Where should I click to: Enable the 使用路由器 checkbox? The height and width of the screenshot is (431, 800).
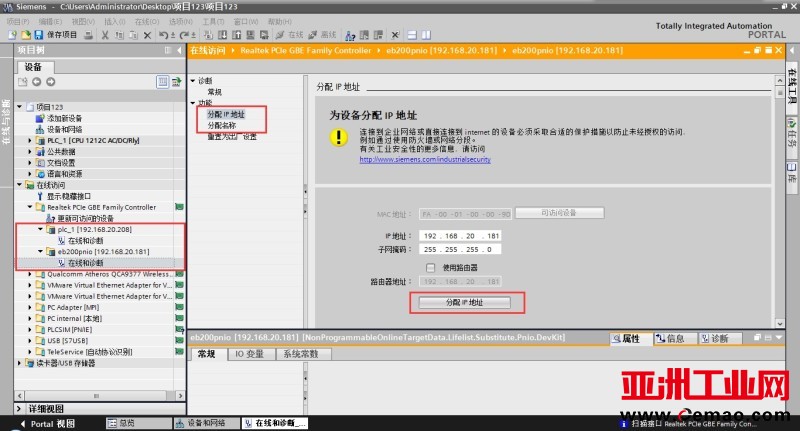coord(430,268)
